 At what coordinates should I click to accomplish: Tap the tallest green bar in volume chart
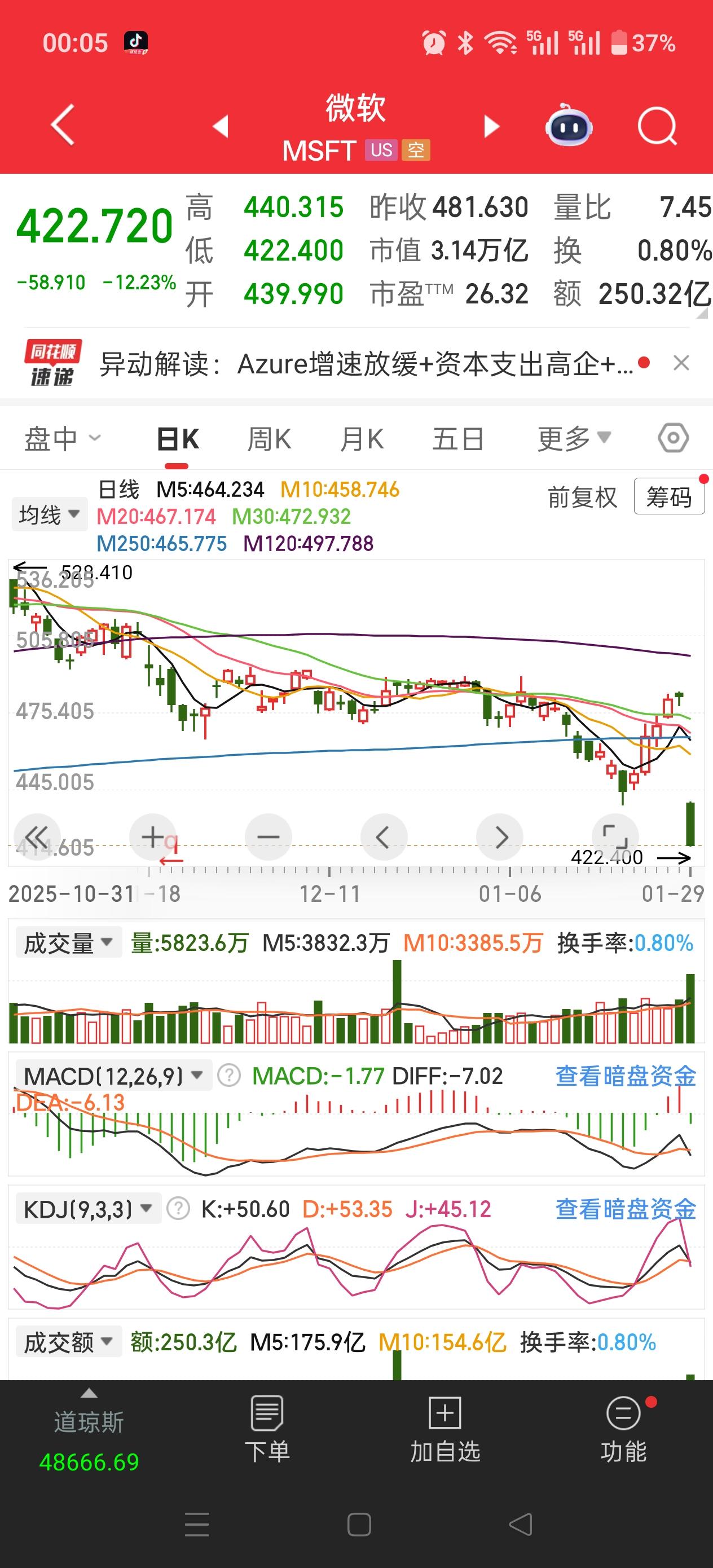click(x=397, y=1002)
